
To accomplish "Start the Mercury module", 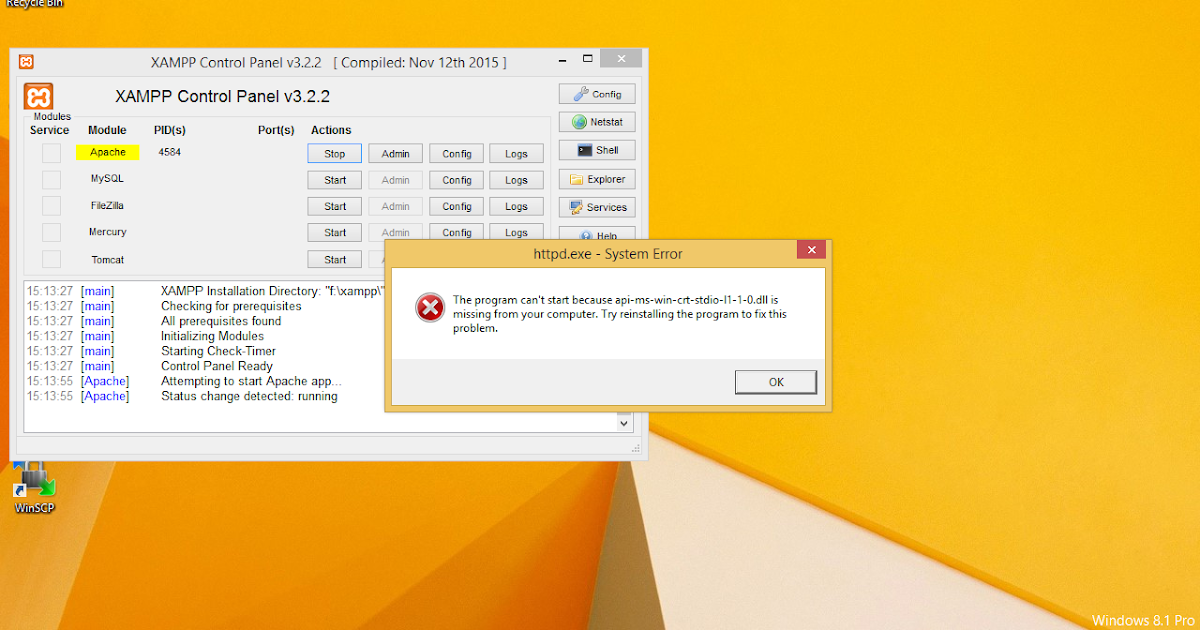I will [x=335, y=232].
